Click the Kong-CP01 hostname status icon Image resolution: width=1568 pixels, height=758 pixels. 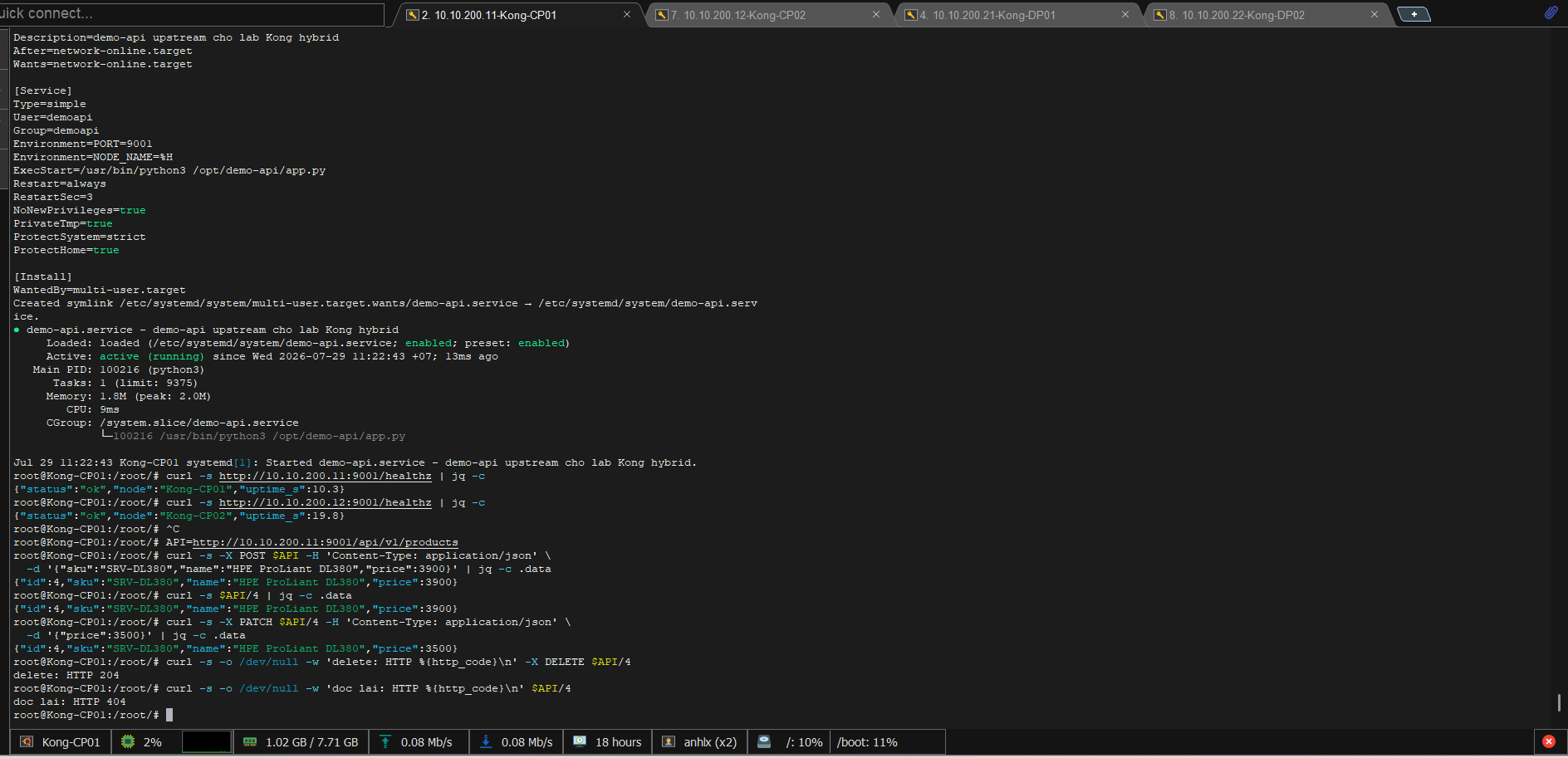point(27,741)
